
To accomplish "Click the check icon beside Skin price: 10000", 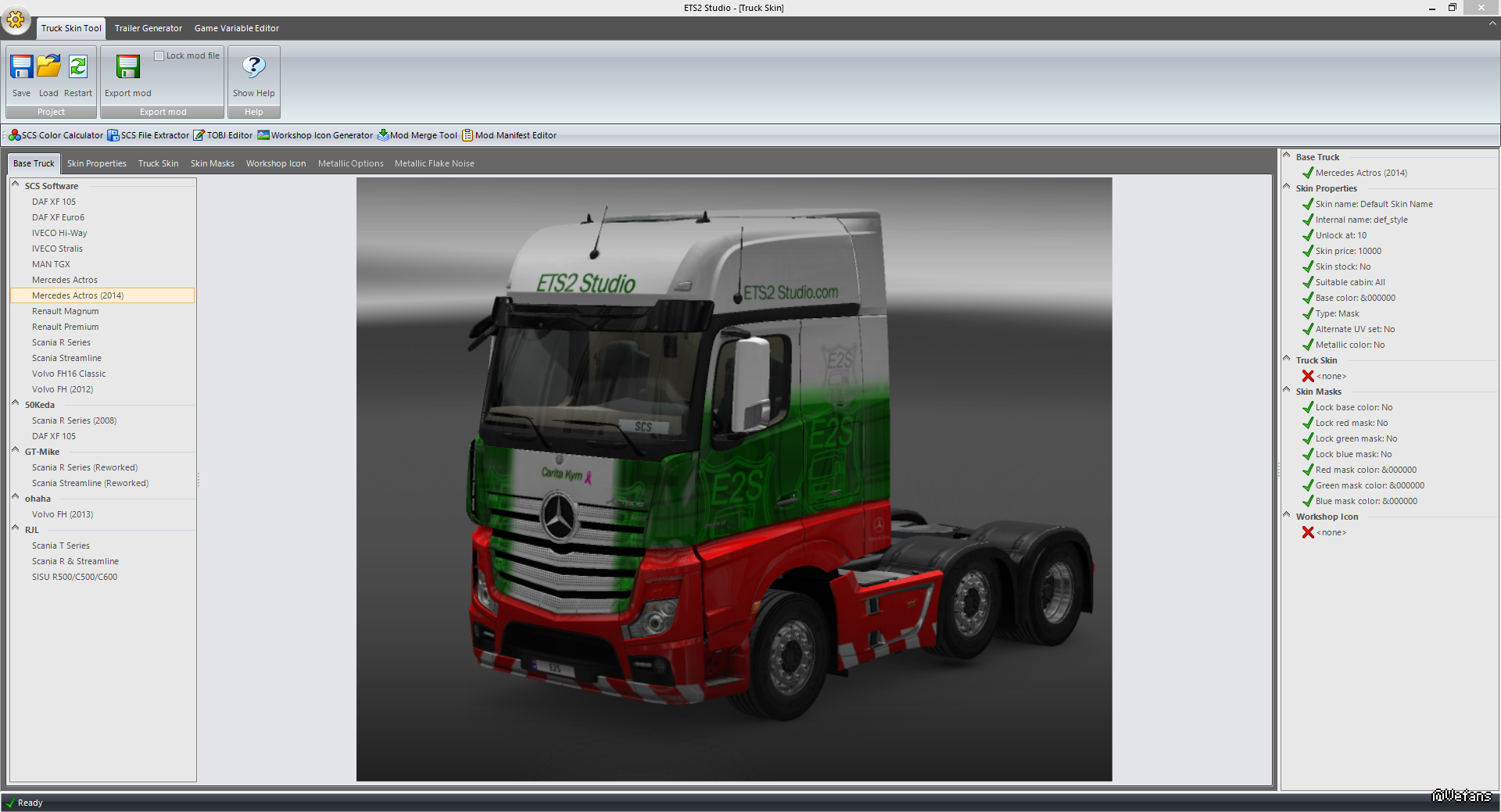I will click(x=1308, y=251).
